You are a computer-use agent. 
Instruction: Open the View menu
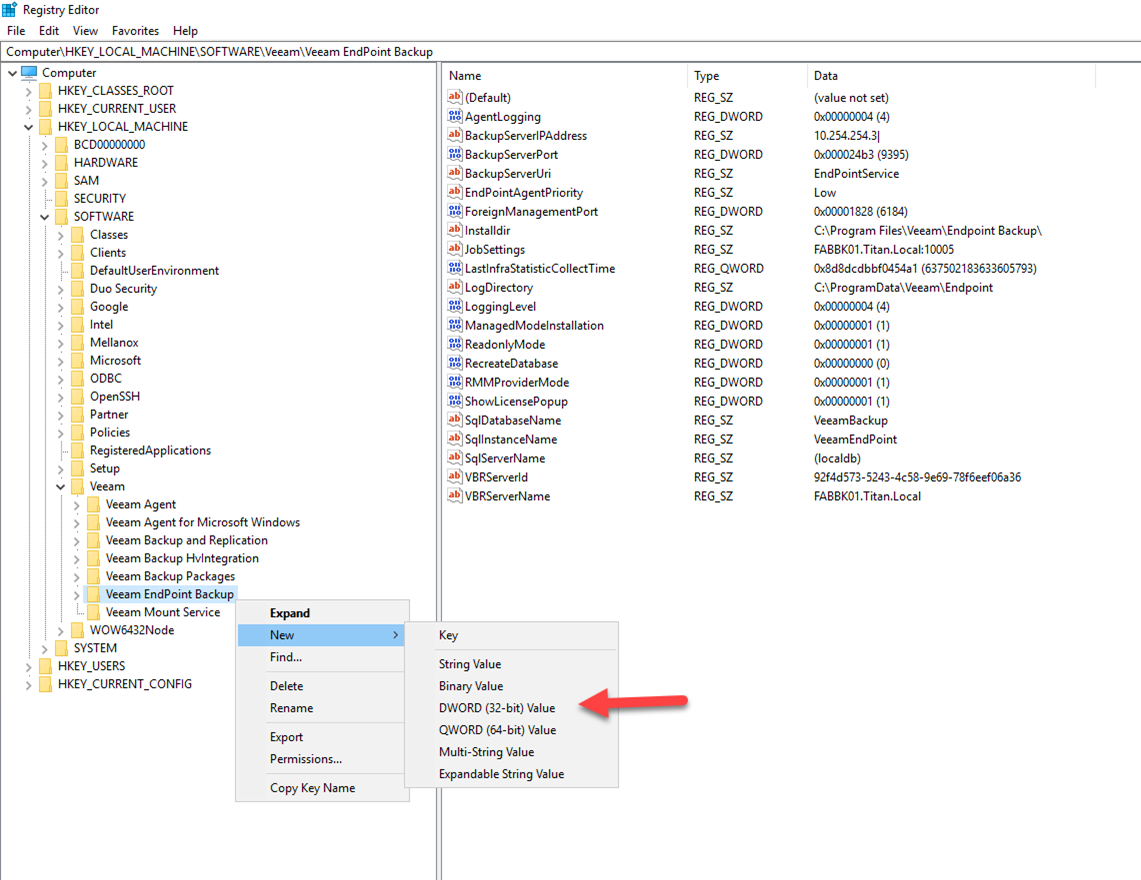coord(85,31)
